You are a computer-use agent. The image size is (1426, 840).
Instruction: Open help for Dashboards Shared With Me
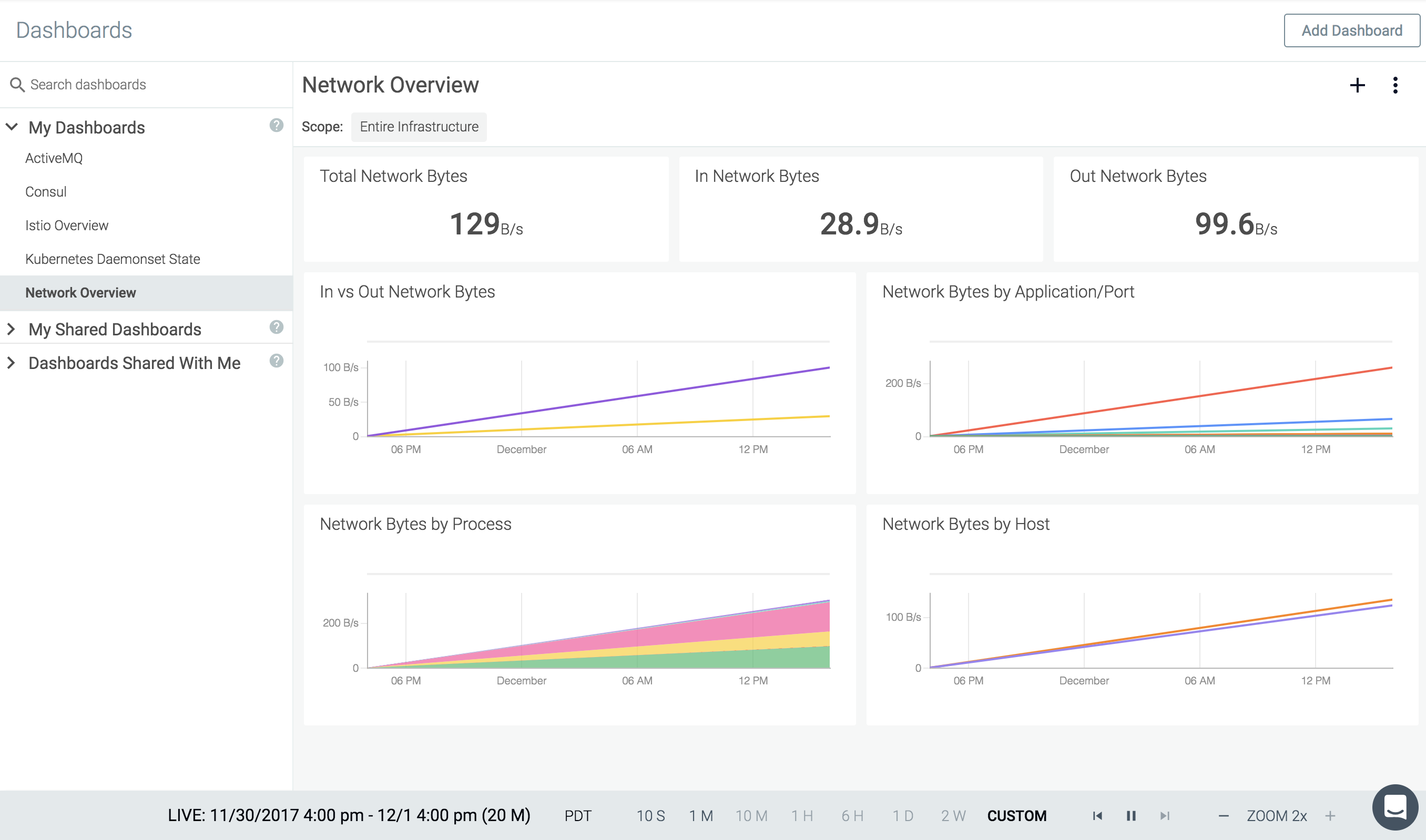276,361
